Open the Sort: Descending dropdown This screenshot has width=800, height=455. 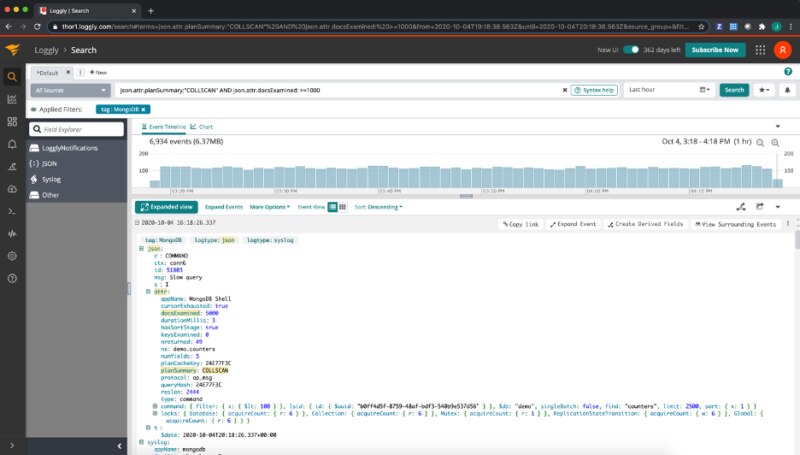pos(378,207)
